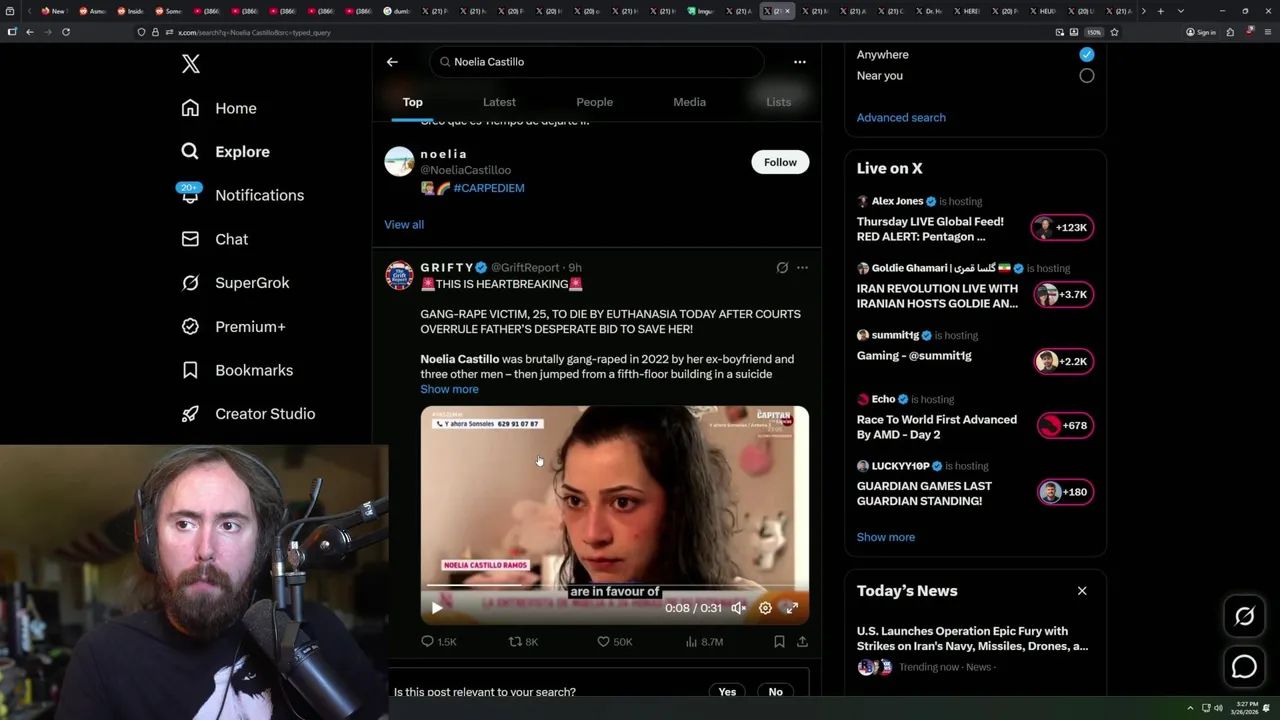Open the Notifications bell in sidebar
The width and height of the screenshot is (1280, 720).
[x=241, y=195]
